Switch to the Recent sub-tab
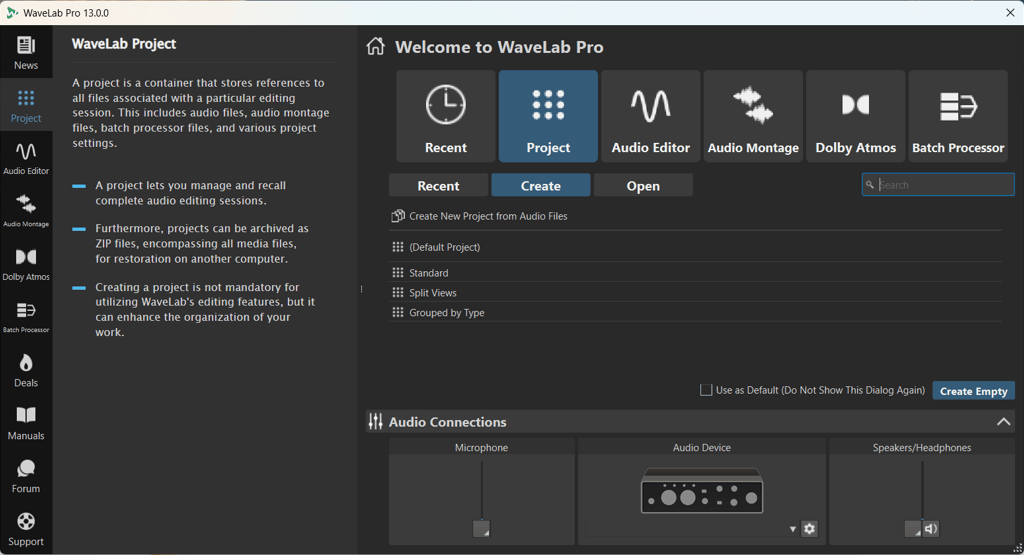Screen dimensions: 1024x555 coord(438,185)
